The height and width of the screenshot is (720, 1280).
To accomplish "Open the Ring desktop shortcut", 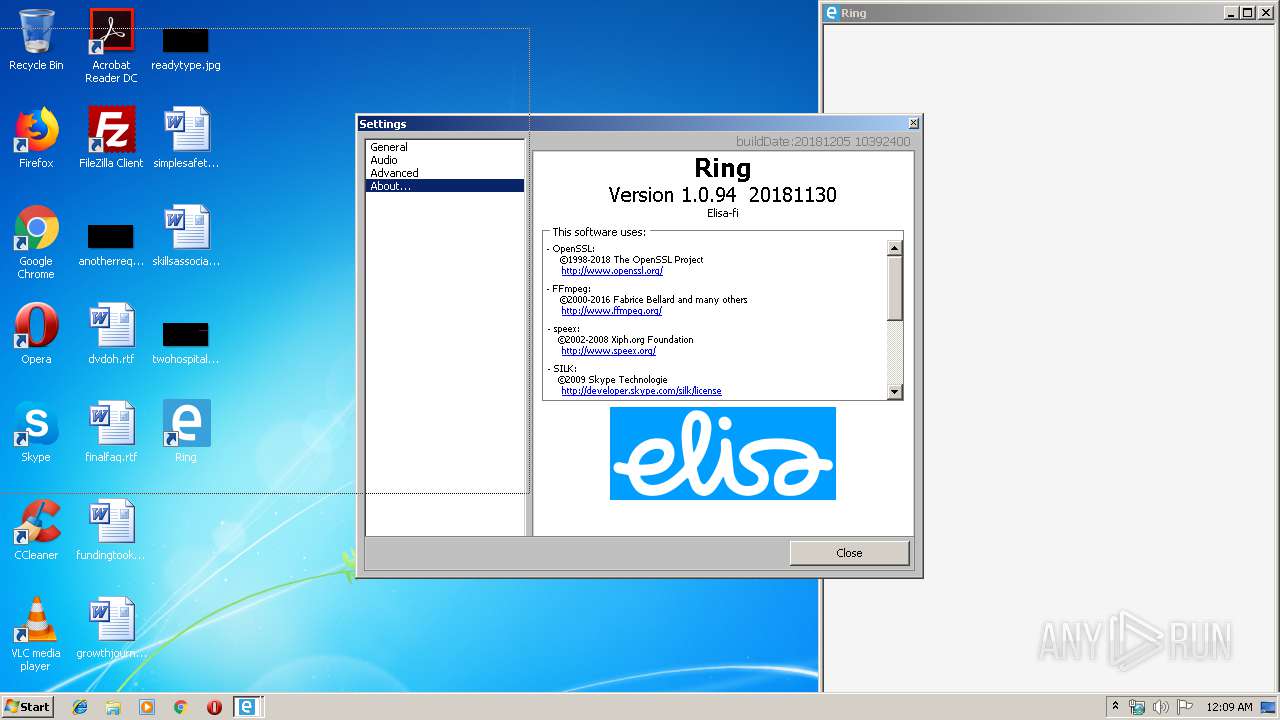I will click(186, 432).
